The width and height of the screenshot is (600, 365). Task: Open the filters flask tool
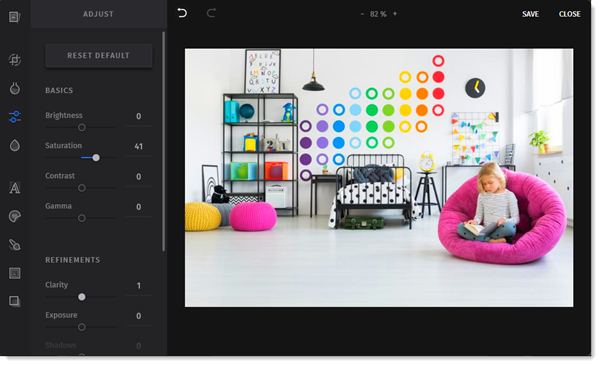pyautogui.click(x=15, y=88)
